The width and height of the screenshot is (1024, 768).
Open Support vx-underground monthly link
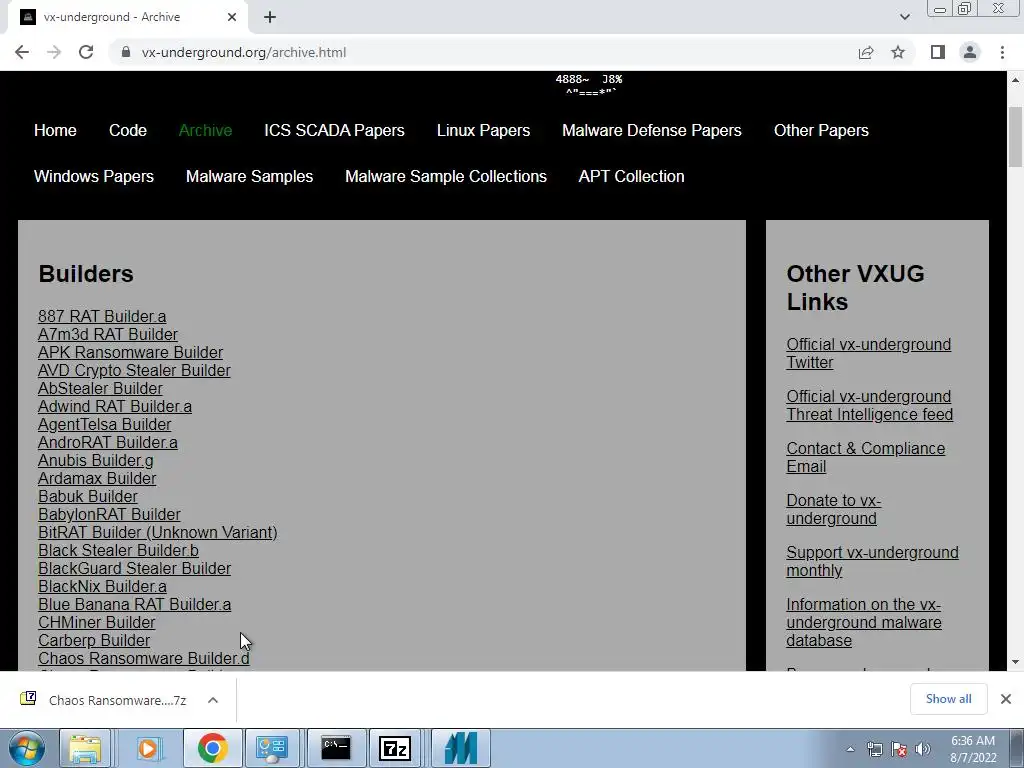872,561
